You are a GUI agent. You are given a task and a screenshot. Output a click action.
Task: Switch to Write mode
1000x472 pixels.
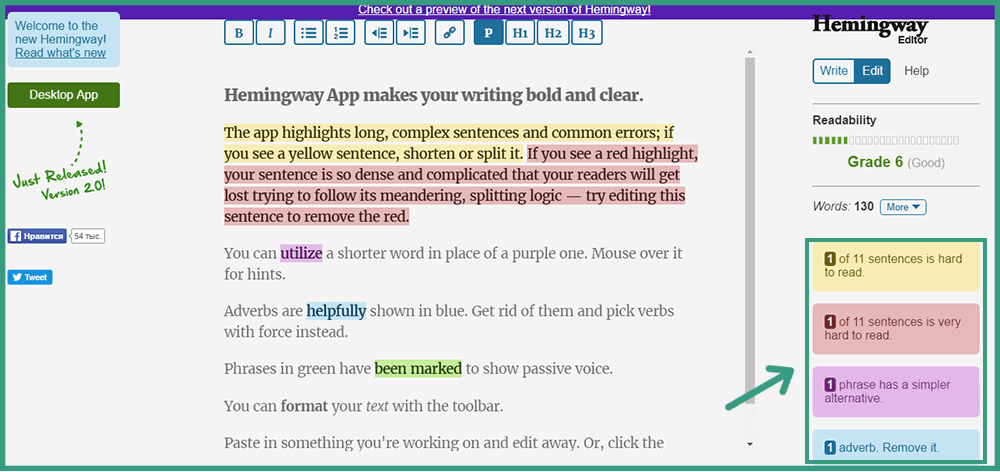click(x=834, y=71)
